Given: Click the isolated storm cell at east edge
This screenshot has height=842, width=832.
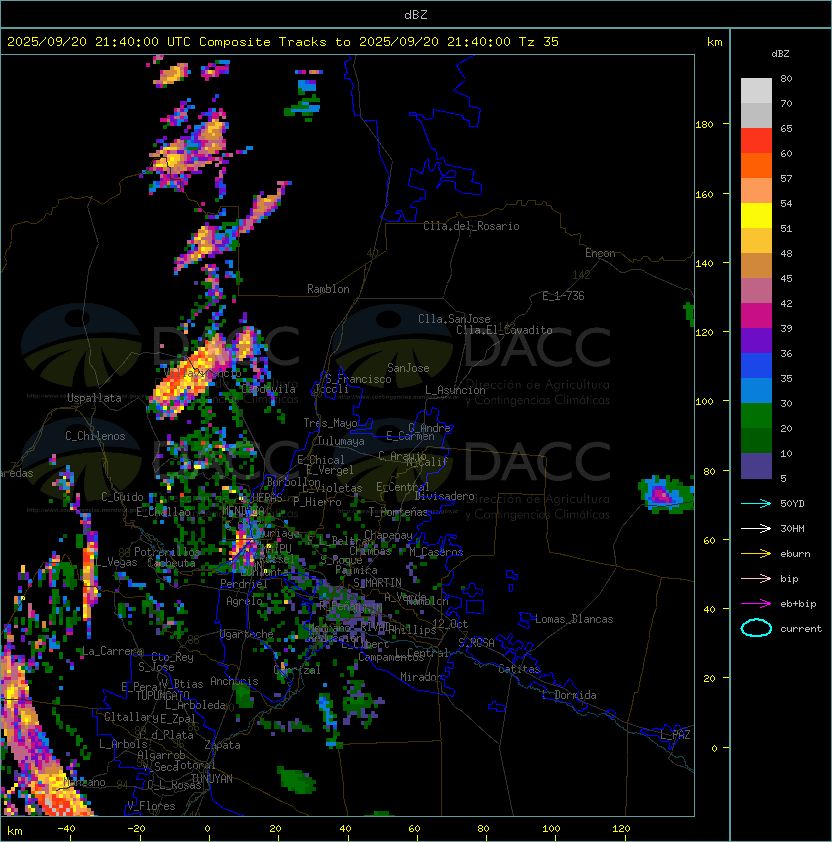Looking at the screenshot, I should pyautogui.click(x=666, y=494).
